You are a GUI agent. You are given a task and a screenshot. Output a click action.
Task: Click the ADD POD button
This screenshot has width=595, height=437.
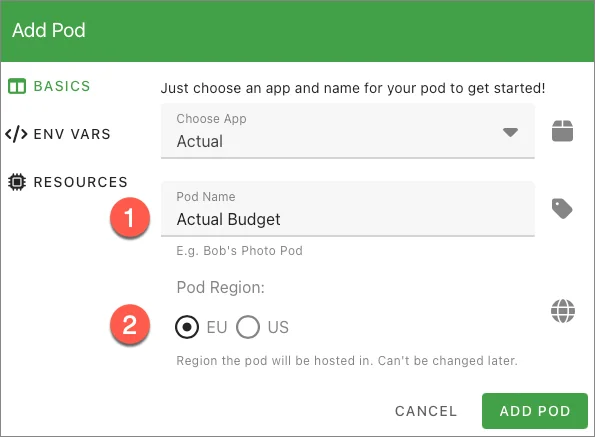click(x=535, y=411)
